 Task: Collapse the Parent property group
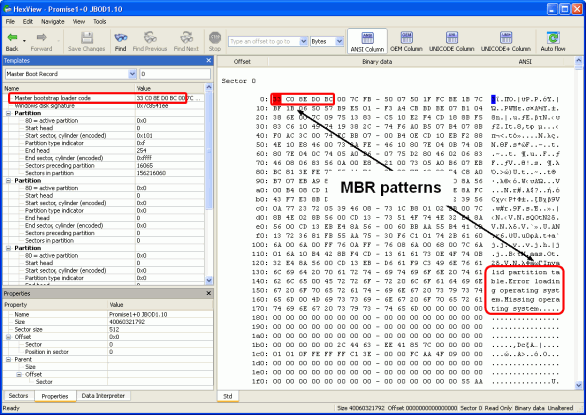click(9, 359)
